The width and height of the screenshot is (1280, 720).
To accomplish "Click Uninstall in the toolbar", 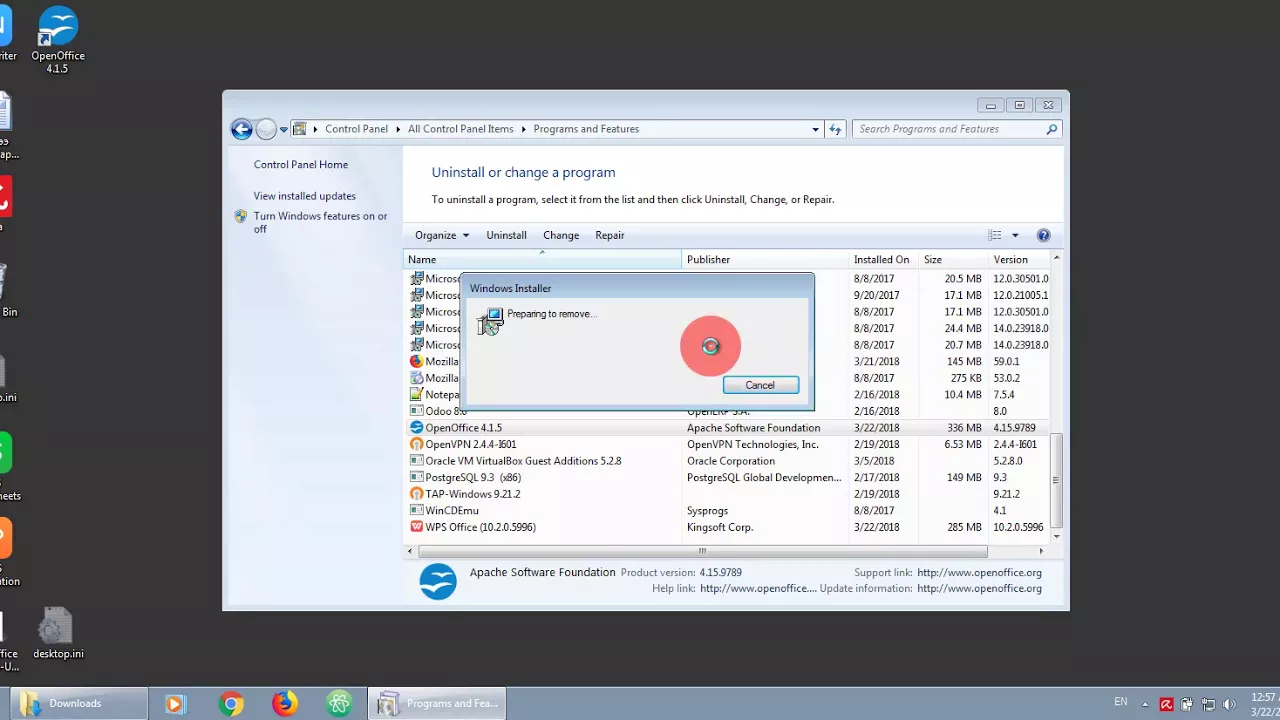I will (x=506, y=235).
